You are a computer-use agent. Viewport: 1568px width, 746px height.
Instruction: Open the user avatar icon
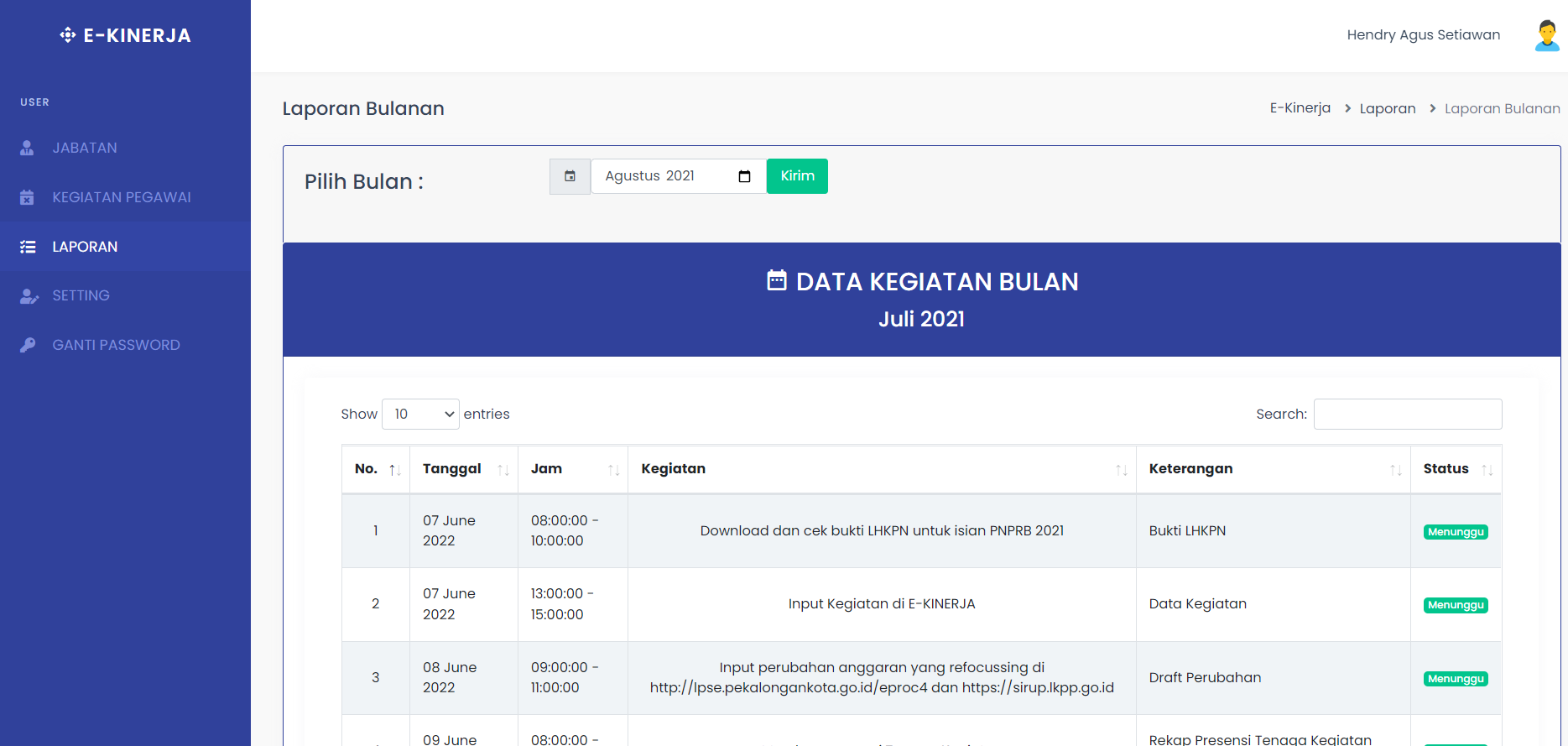(x=1547, y=35)
